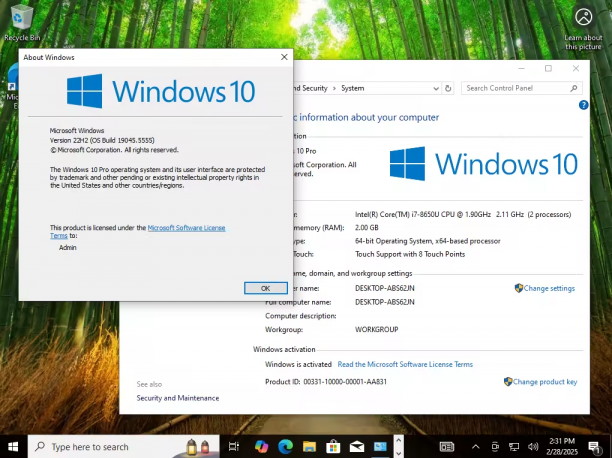The image size is (612, 458).
Task: Open Security and Maintenance under See also
Action: coord(178,398)
